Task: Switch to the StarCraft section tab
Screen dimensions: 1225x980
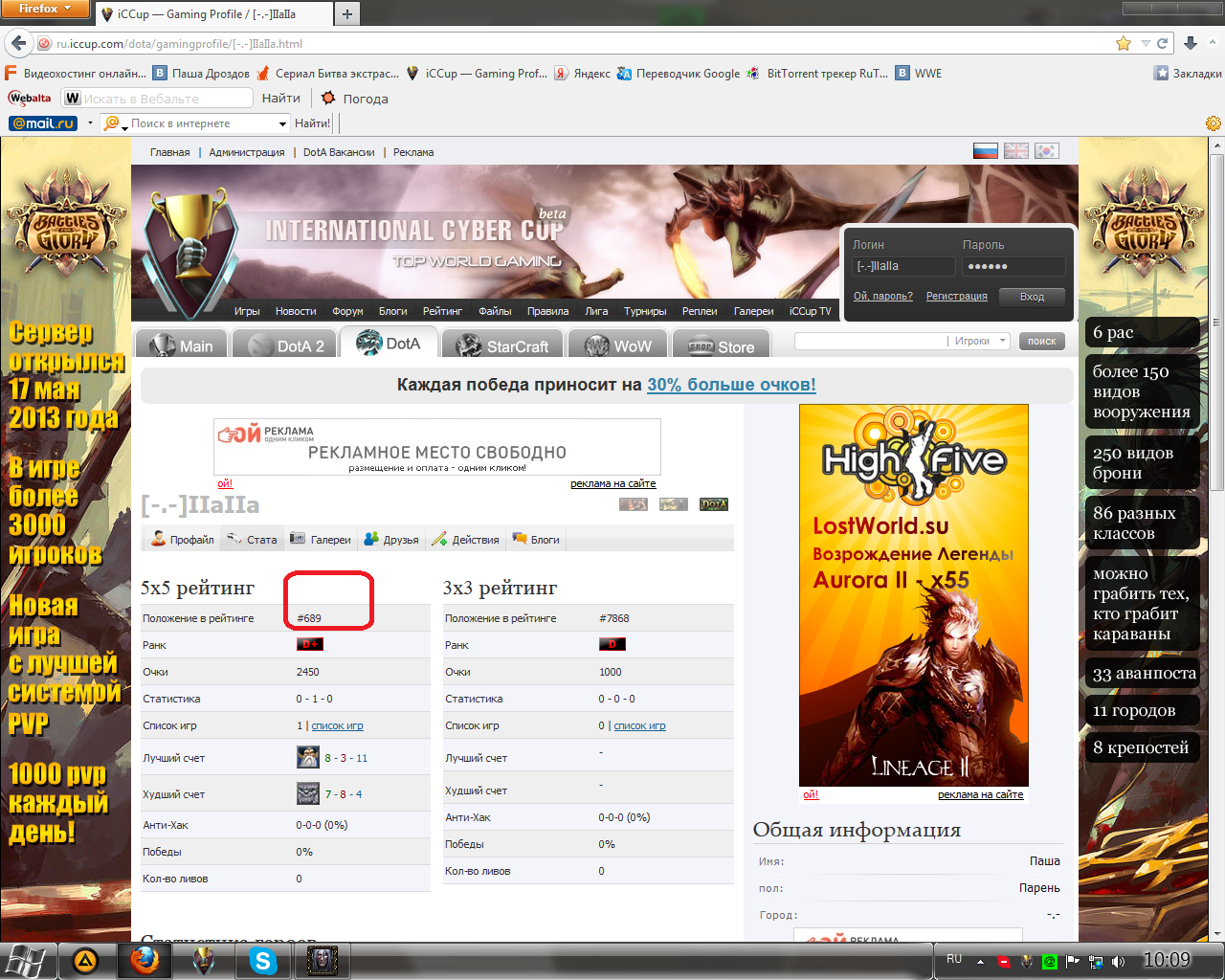Action: point(502,345)
